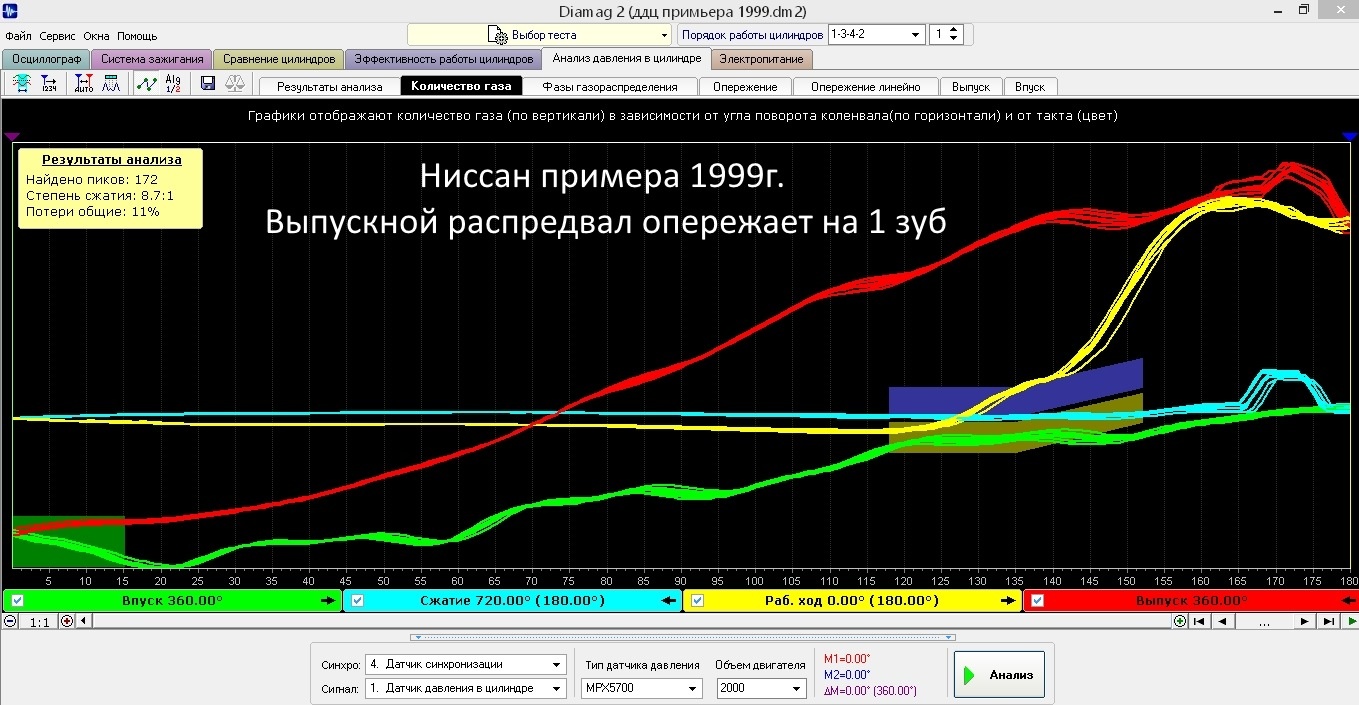Step forward one frame with right arrow
1359x705 pixels.
point(1304,621)
